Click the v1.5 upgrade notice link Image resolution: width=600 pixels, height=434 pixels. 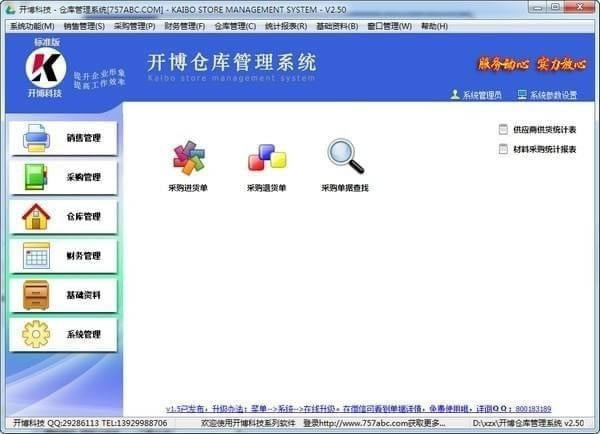click(359, 409)
